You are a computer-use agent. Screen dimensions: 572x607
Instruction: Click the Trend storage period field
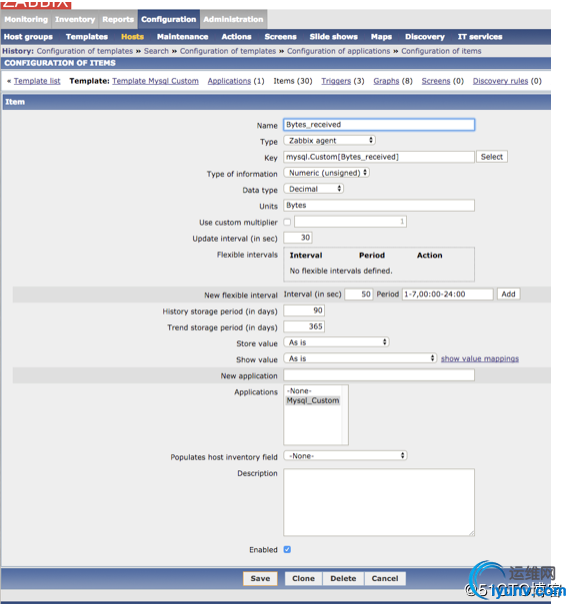304,327
